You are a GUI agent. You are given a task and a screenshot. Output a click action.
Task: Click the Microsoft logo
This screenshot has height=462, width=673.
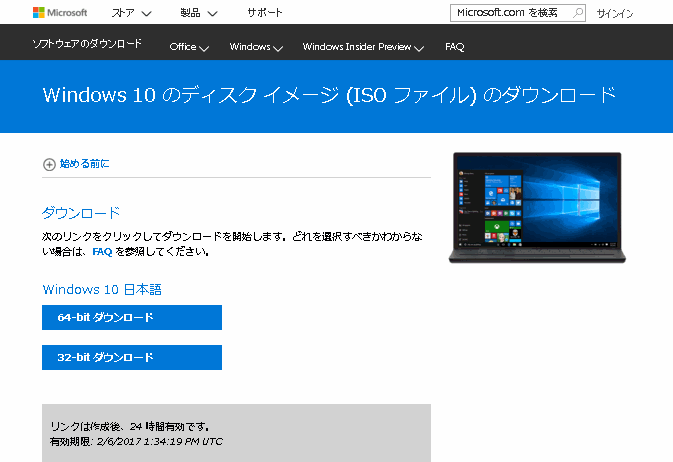tap(60, 12)
